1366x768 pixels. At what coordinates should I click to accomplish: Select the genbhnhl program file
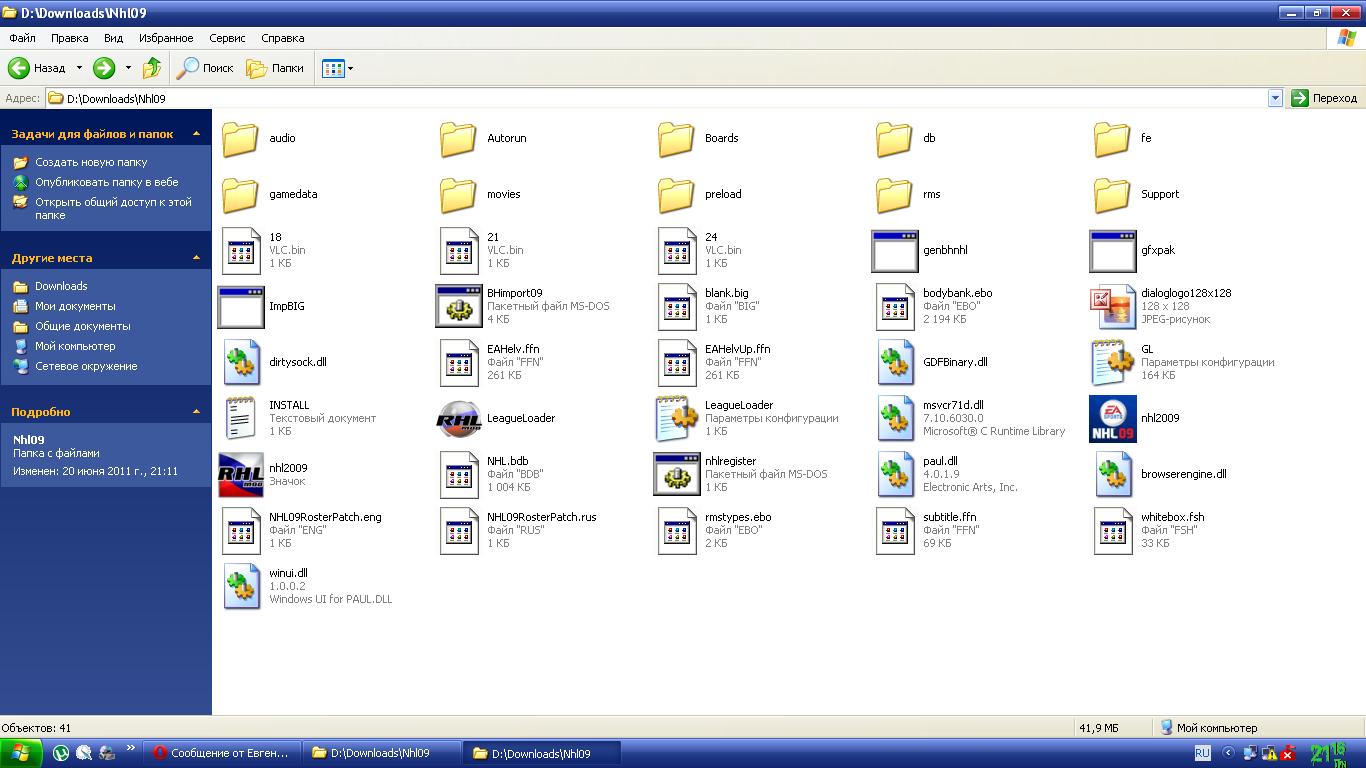tap(895, 250)
